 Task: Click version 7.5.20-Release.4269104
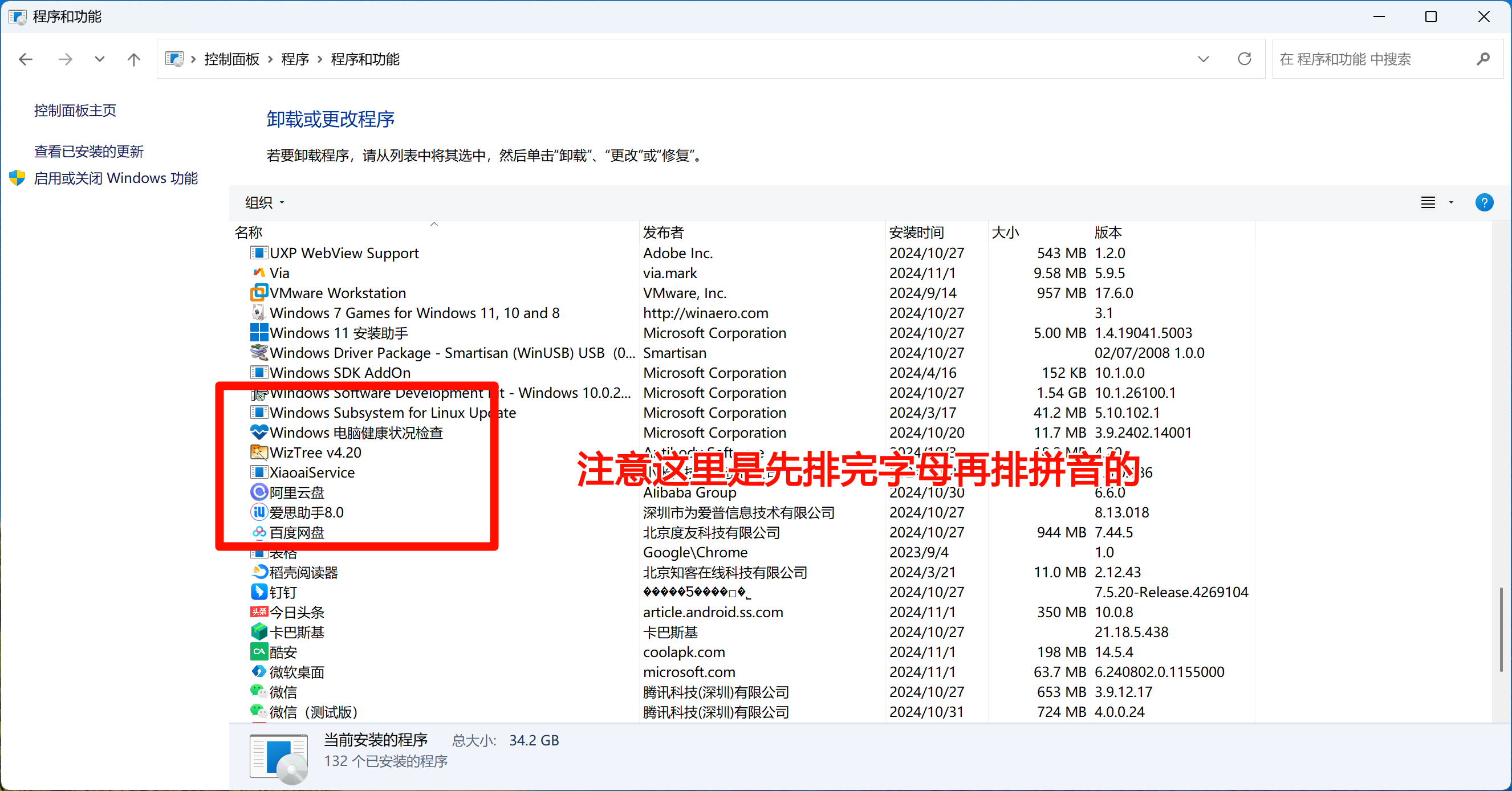pos(1172,592)
